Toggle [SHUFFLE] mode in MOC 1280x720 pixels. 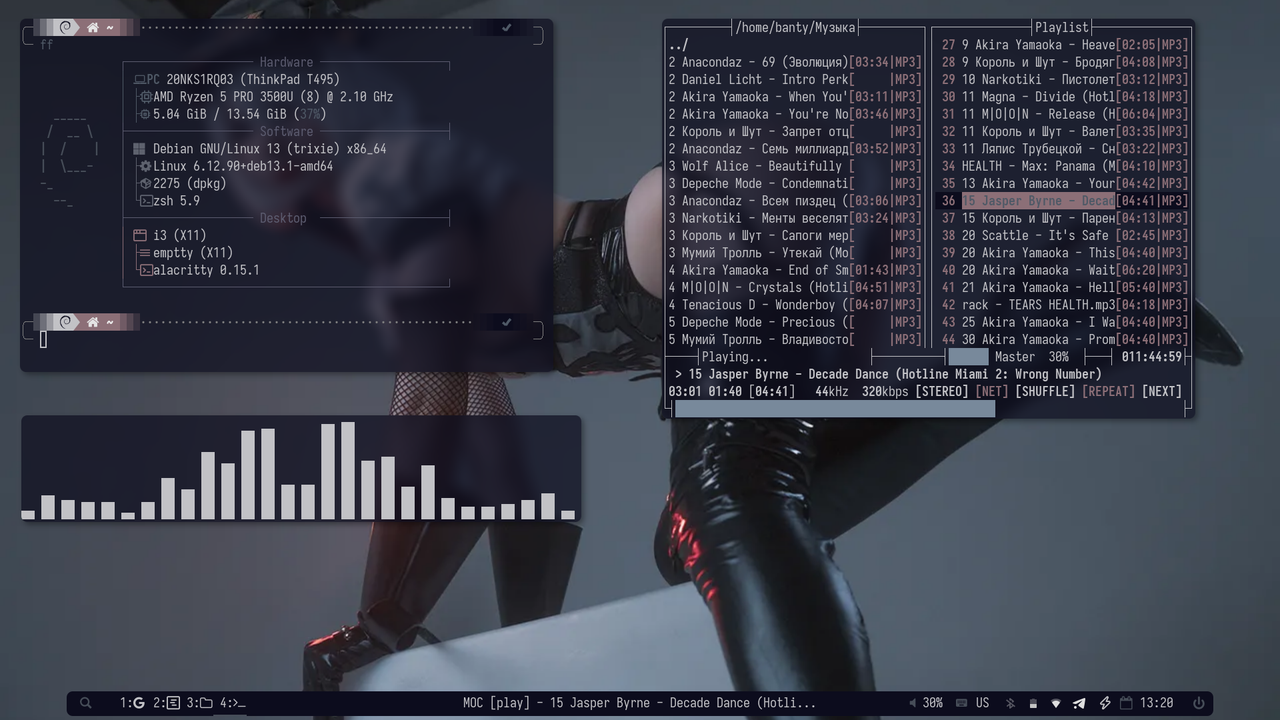1045,391
